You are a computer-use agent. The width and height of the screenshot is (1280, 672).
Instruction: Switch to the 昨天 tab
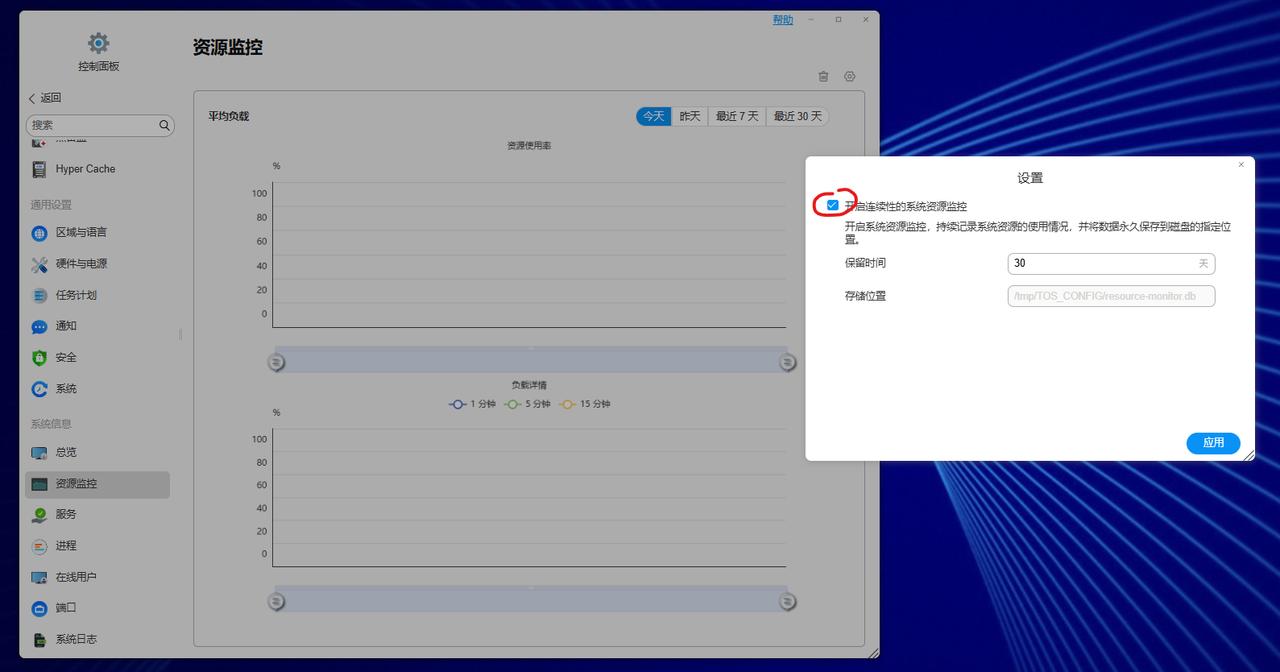pos(690,116)
